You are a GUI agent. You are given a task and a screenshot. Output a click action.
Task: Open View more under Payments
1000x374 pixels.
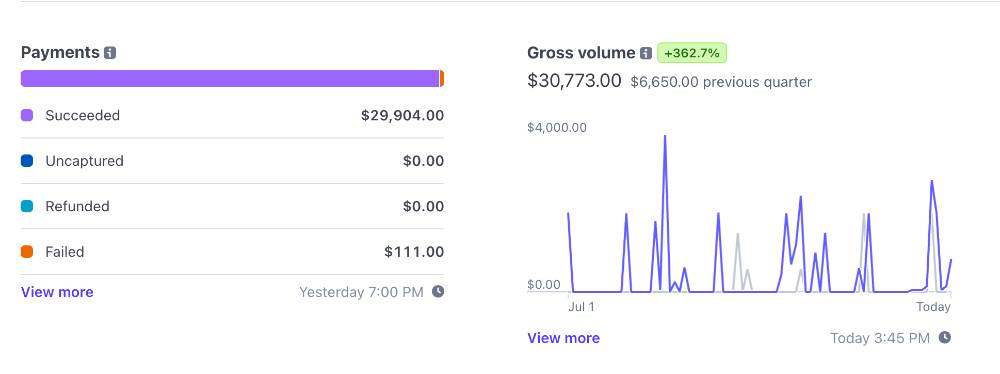(x=57, y=292)
